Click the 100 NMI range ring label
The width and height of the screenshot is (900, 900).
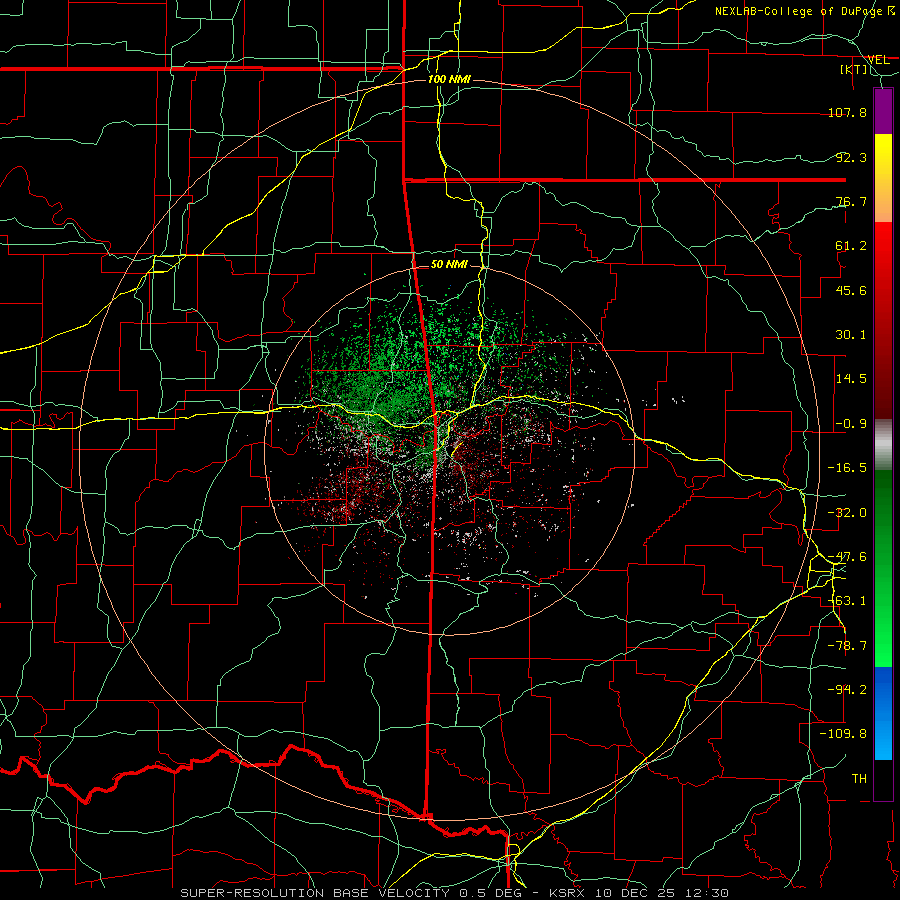coord(449,79)
